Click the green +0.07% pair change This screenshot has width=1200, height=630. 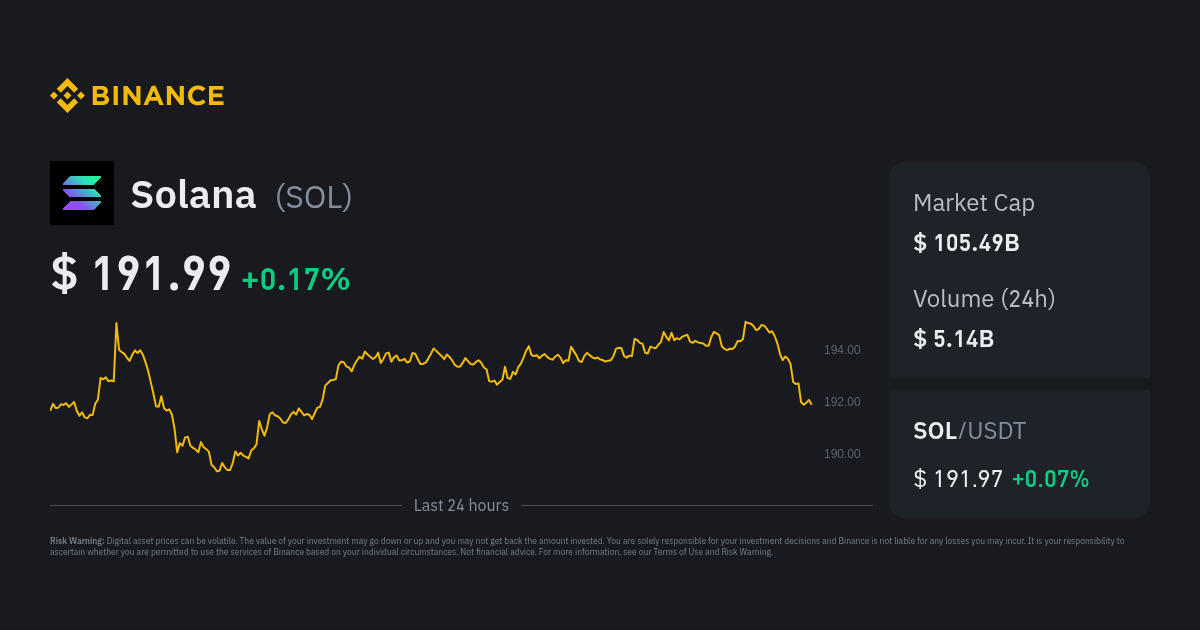[1050, 479]
